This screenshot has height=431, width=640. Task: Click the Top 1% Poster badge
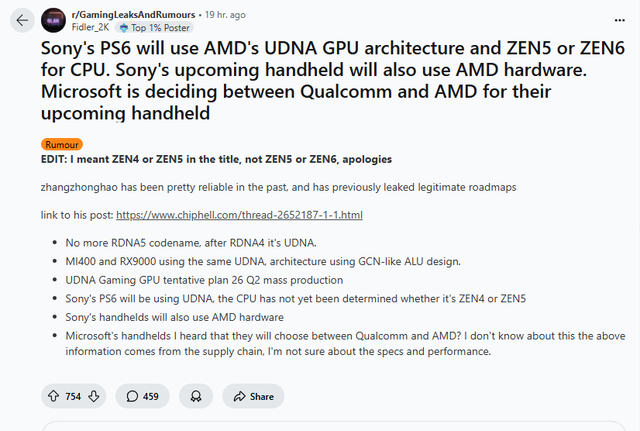[154, 28]
